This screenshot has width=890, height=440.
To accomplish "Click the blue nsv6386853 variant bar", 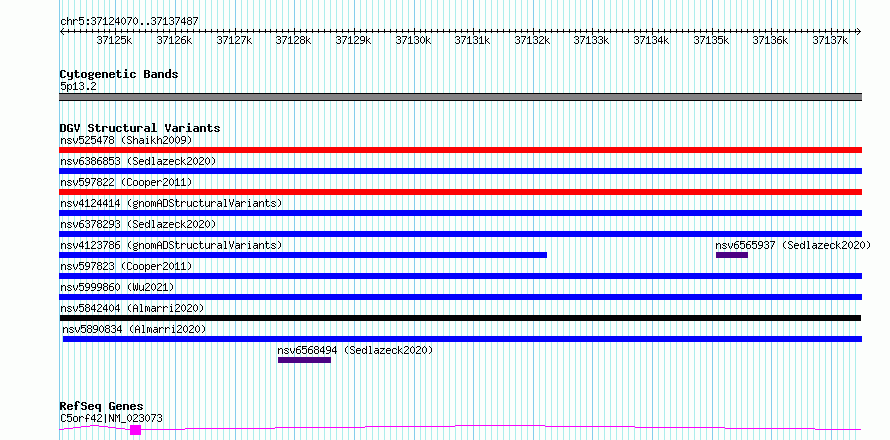I will 460,171.
